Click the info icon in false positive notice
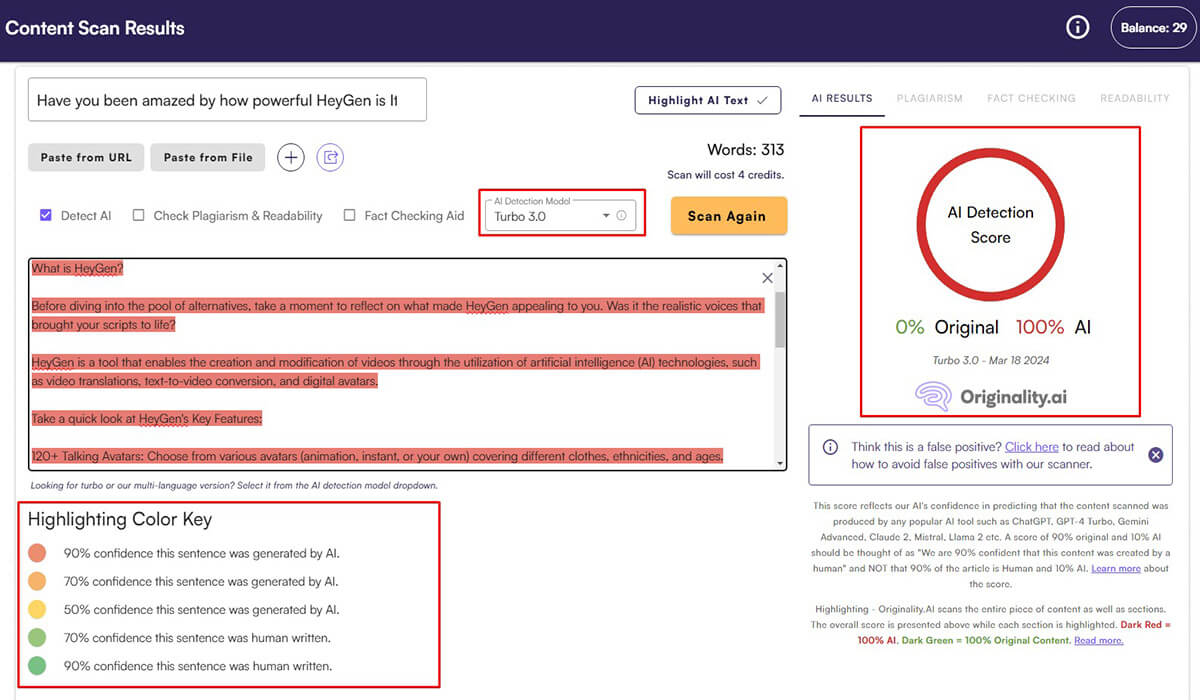This screenshot has height=700, width=1200. [829, 447]
